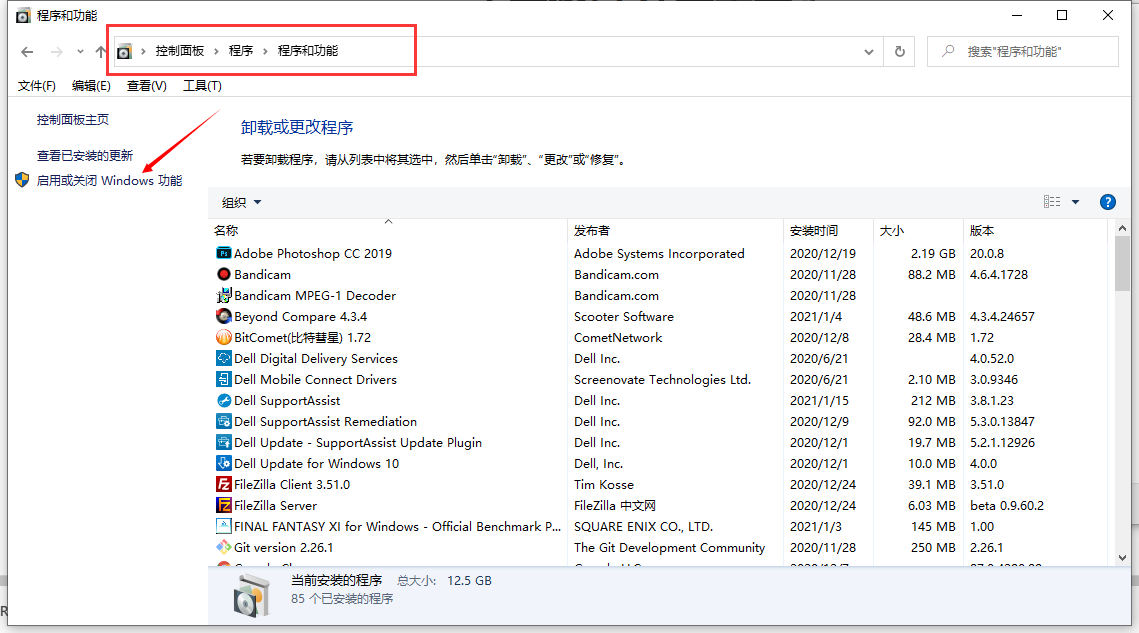Click the Beyond Compare 4.3.4 icon
Image resolution: width=1139 pixels, height=633 pixels.
click(224, 316)
